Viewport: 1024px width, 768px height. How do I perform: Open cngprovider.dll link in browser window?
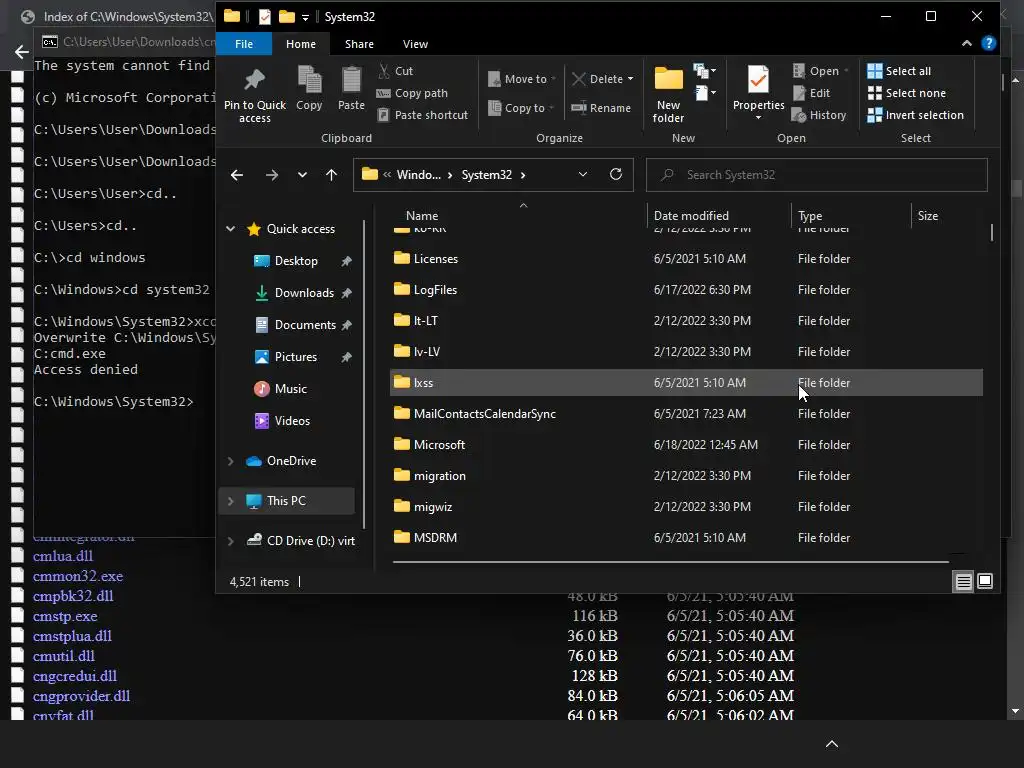pyautogui.click(x=81, y=696)
